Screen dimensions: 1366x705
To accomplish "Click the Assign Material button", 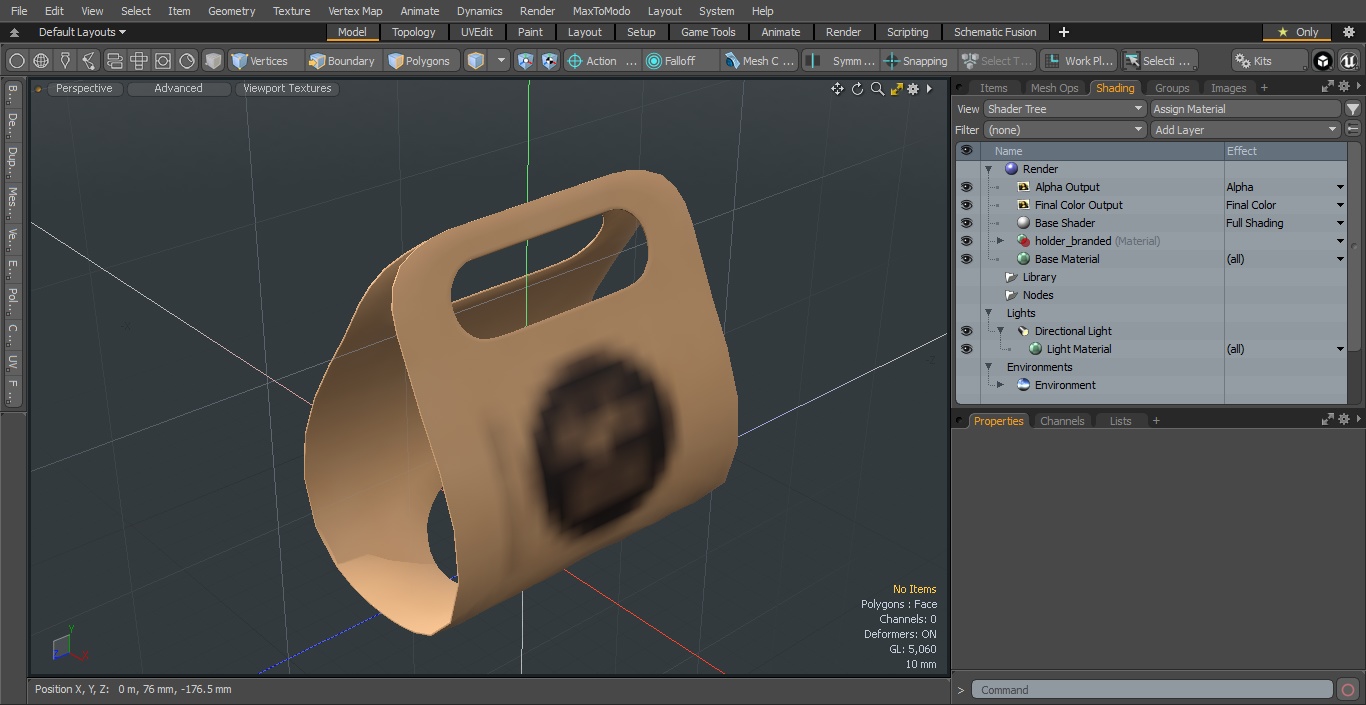I will click(x=1245, y=109).
